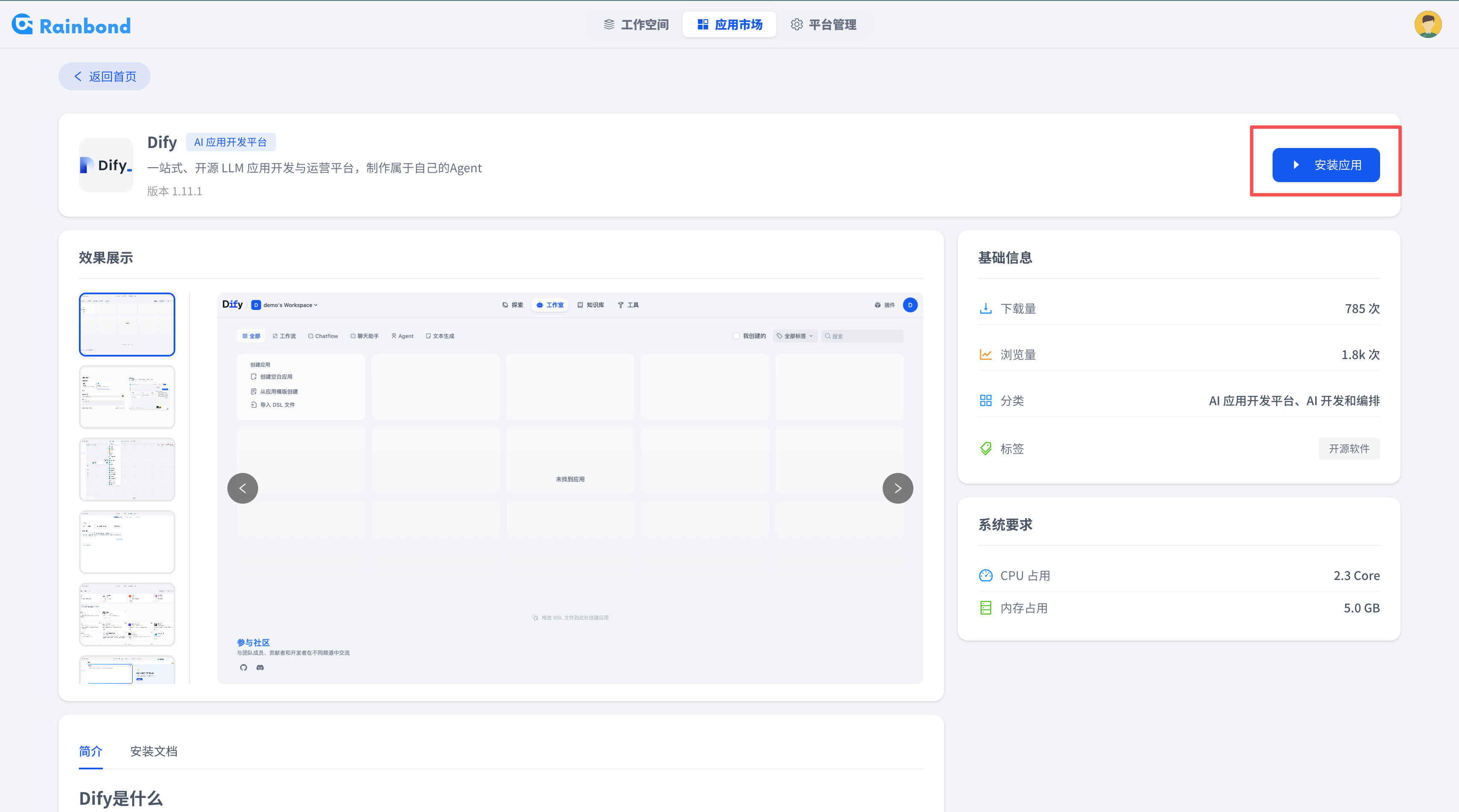Screen dimensions: 1459x812
Task: Install the app with 安装应用
Action: pos(1326,165)
